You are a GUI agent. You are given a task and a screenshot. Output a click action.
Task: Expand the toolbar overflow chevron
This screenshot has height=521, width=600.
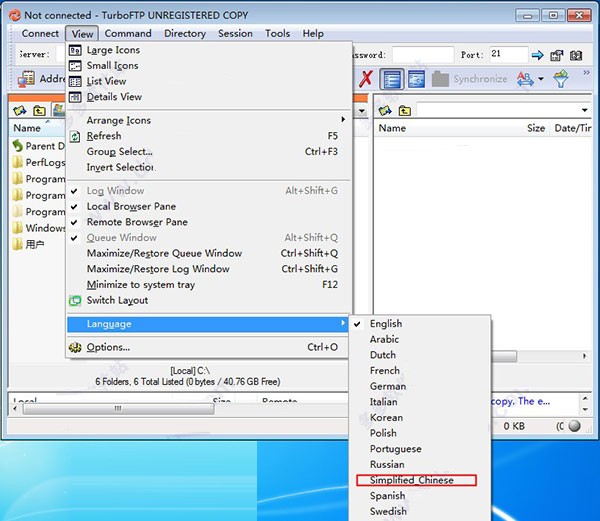(x=586, y=73)
